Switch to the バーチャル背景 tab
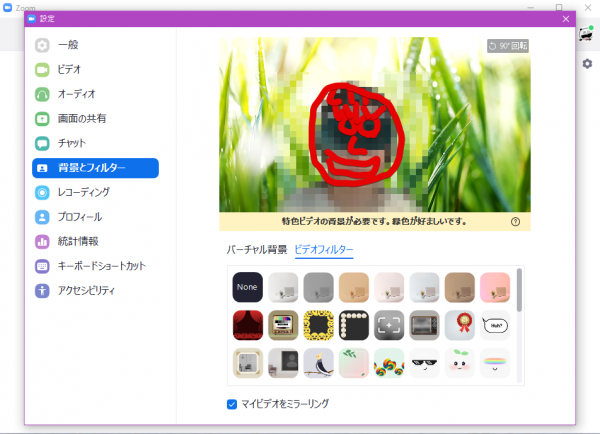 coord(256,250)
